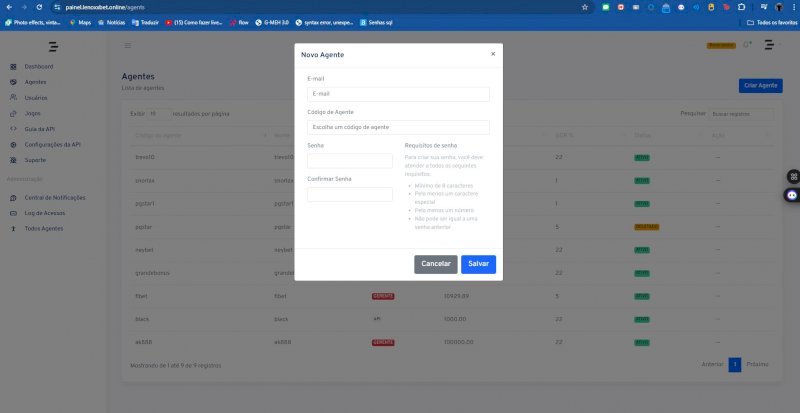View site information icon in address bar
Viewport: 800px width, 413px height.
pyautogui.click(x=57, y=7)
